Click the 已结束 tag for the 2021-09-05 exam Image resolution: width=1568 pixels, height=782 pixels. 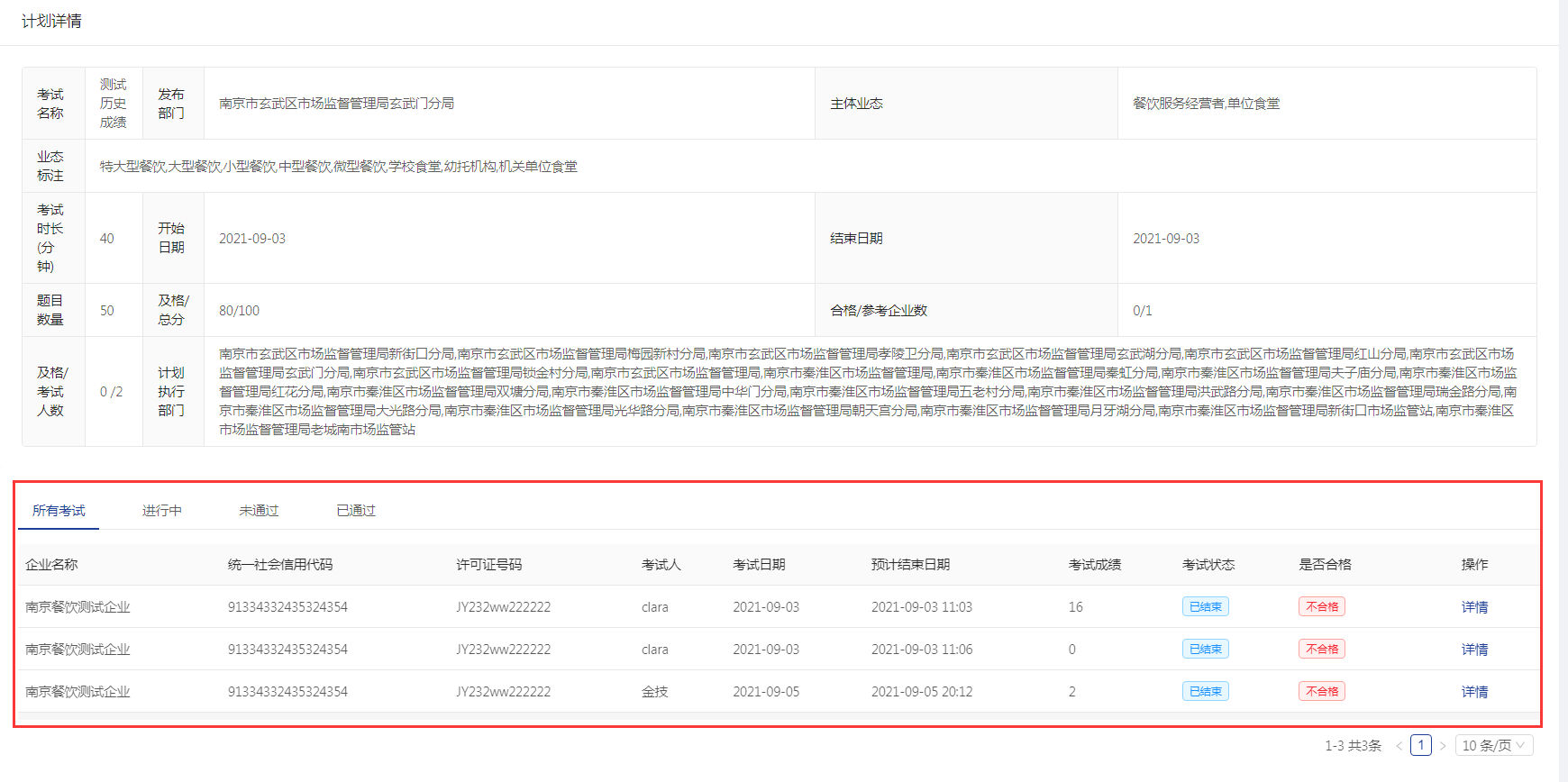1205,692
